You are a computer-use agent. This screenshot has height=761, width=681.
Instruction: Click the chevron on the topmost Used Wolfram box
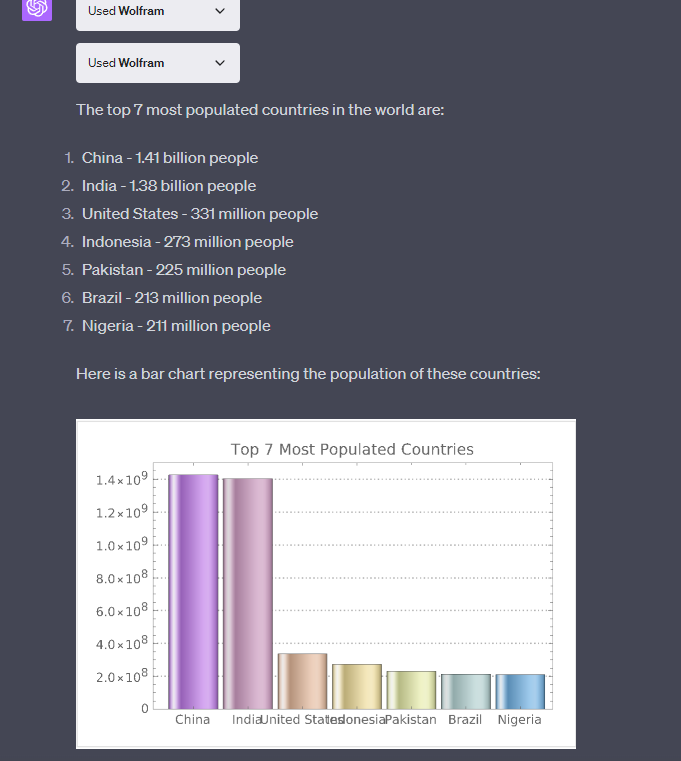coord(220,11)
